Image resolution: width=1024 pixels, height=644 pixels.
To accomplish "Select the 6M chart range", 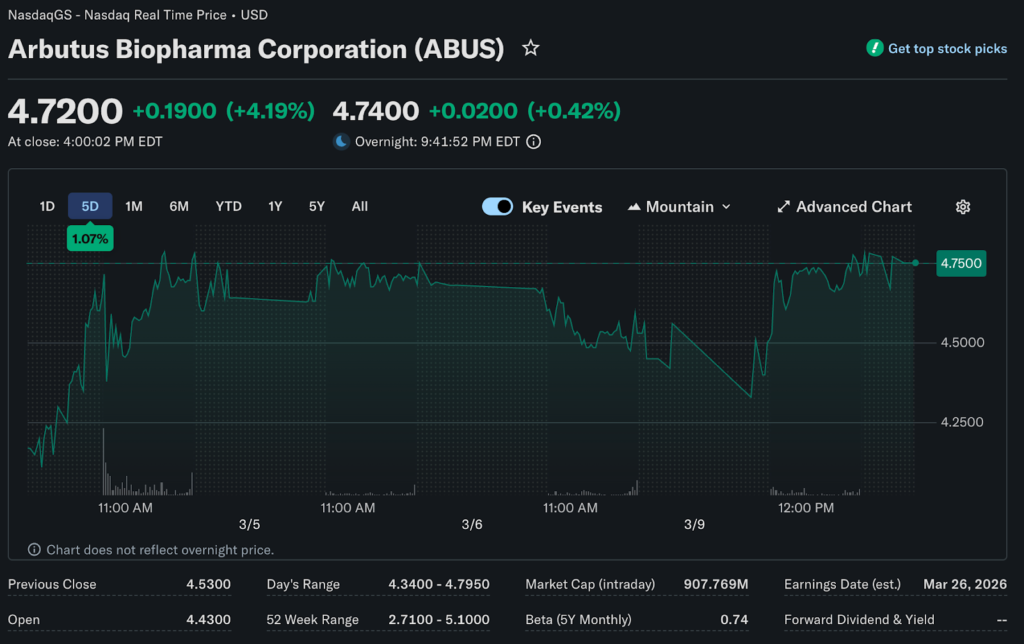I will 179,206.
